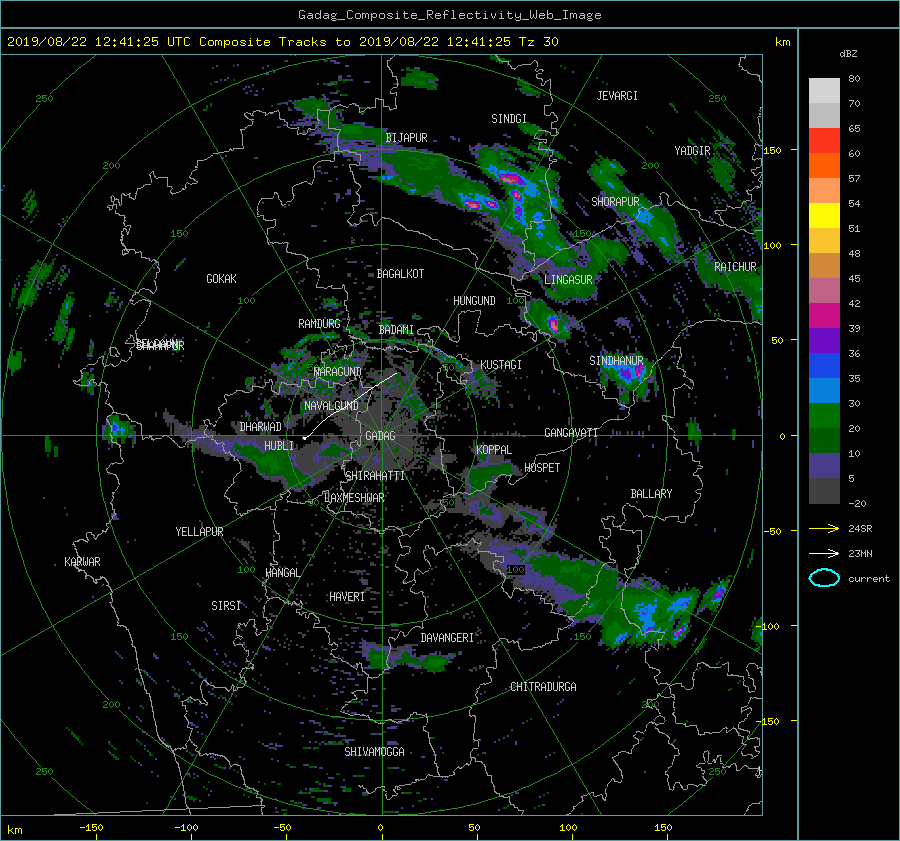Click the HUBLI city label
This screenshot has width=900, height=841.
[x=279, y=446]
